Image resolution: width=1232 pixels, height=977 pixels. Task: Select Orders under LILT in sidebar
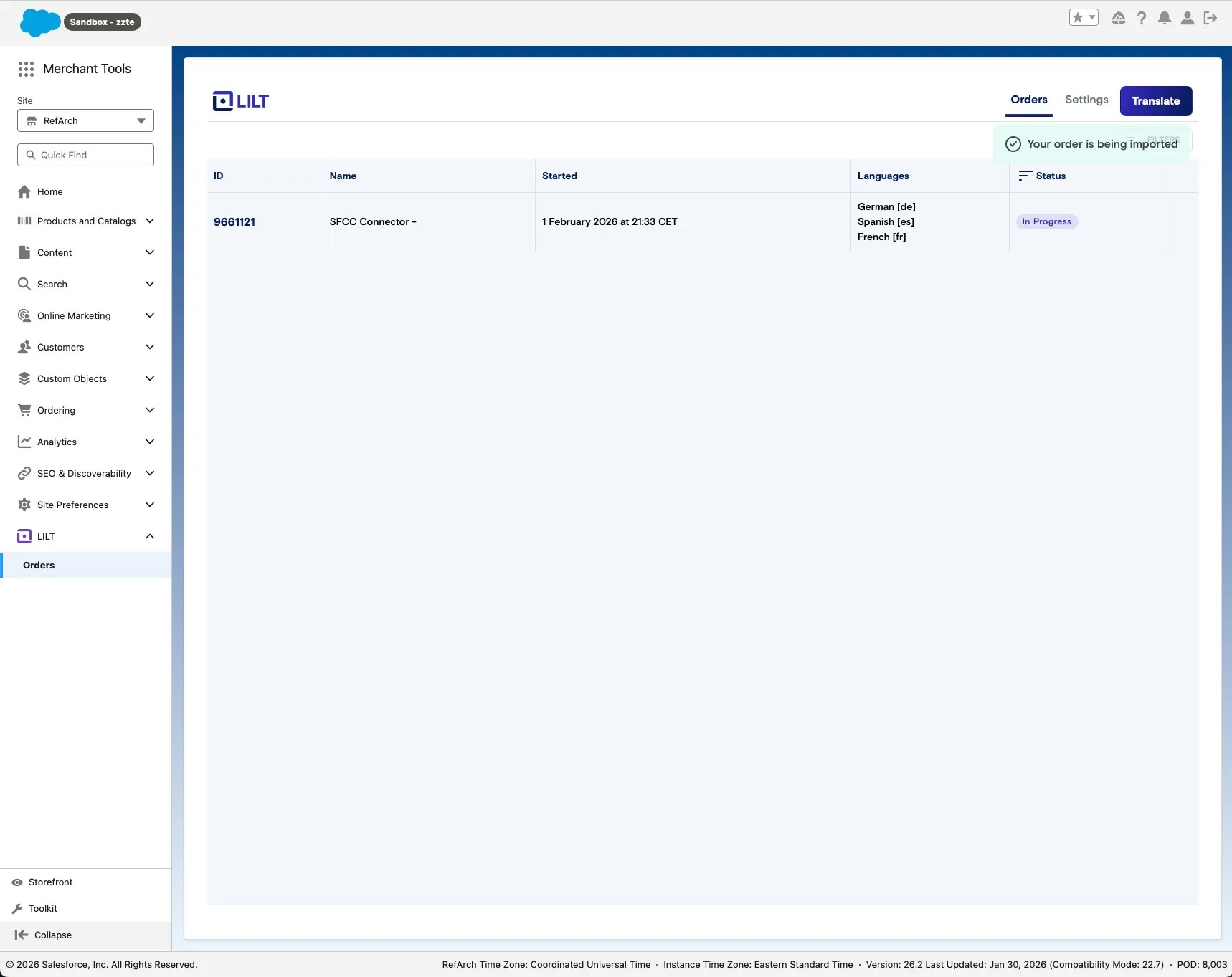click(86, 565)
